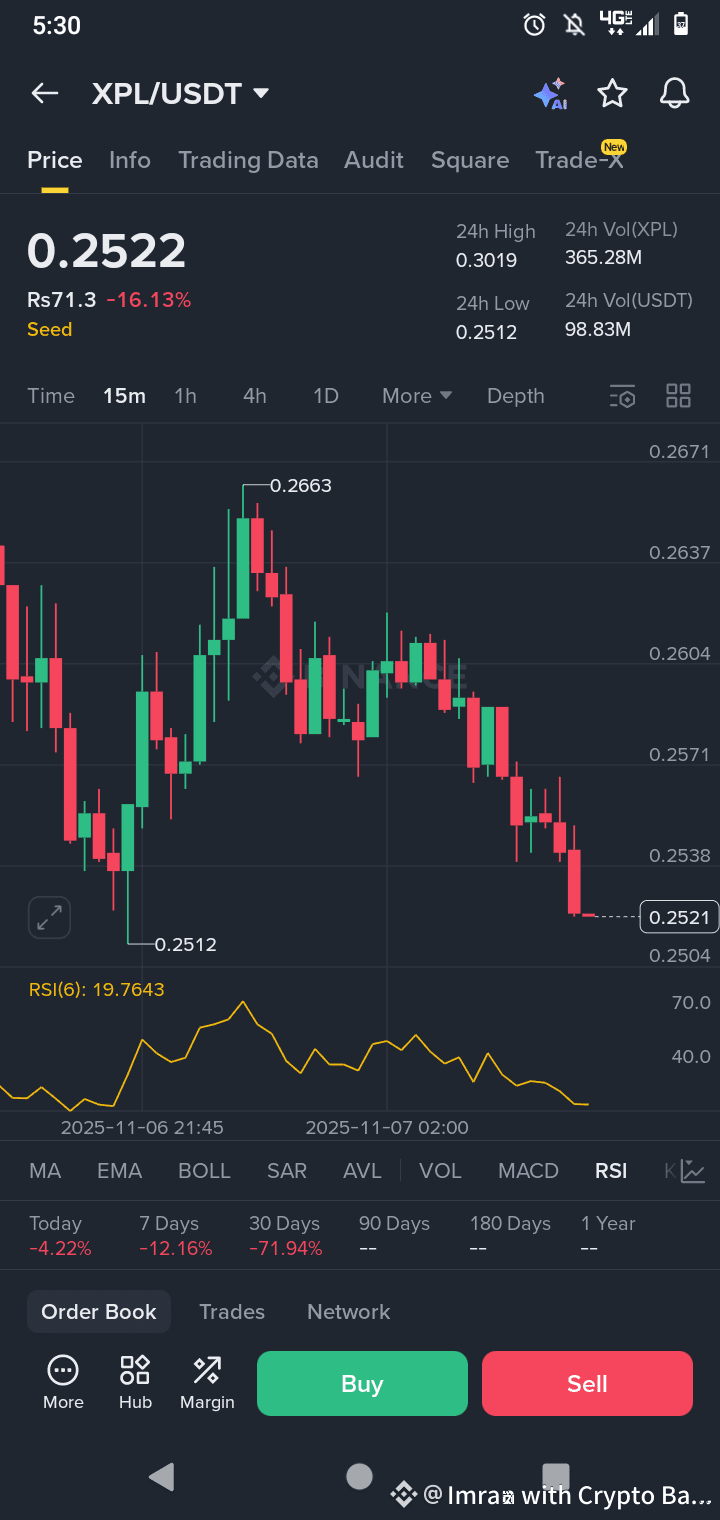Tap the chart low marker 0.2512
This screenshot has width=720, height=1520.
(x=186, y=944)
